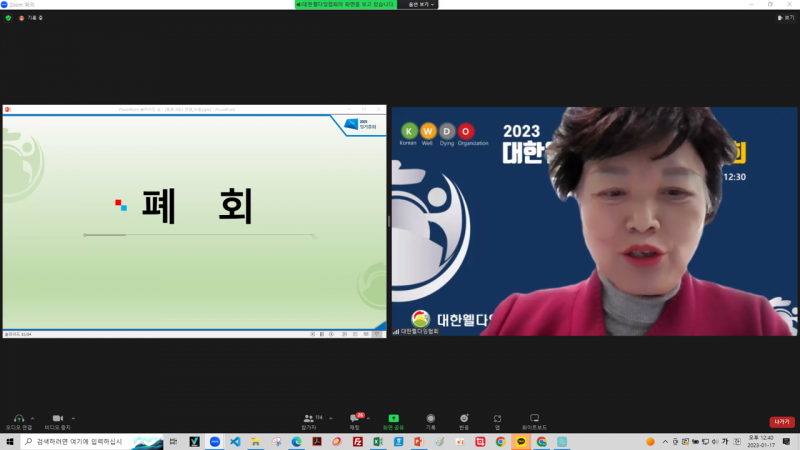This screenshot has height=450, width=800.
Task: Click the green encryption shield icon
Action: coord(8,18)
